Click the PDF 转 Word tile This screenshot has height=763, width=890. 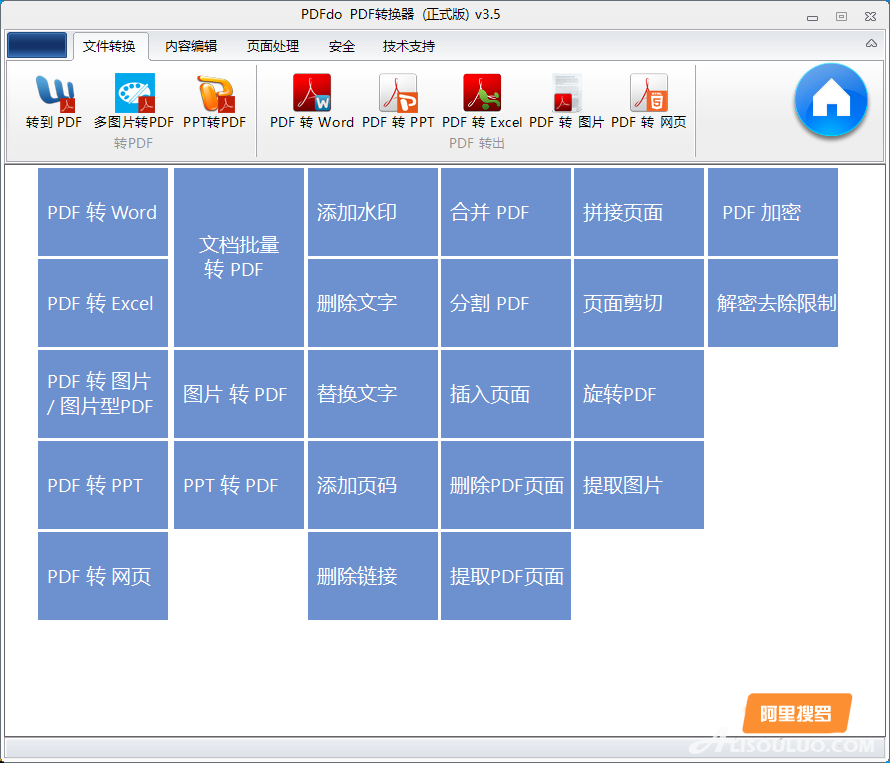103,212
